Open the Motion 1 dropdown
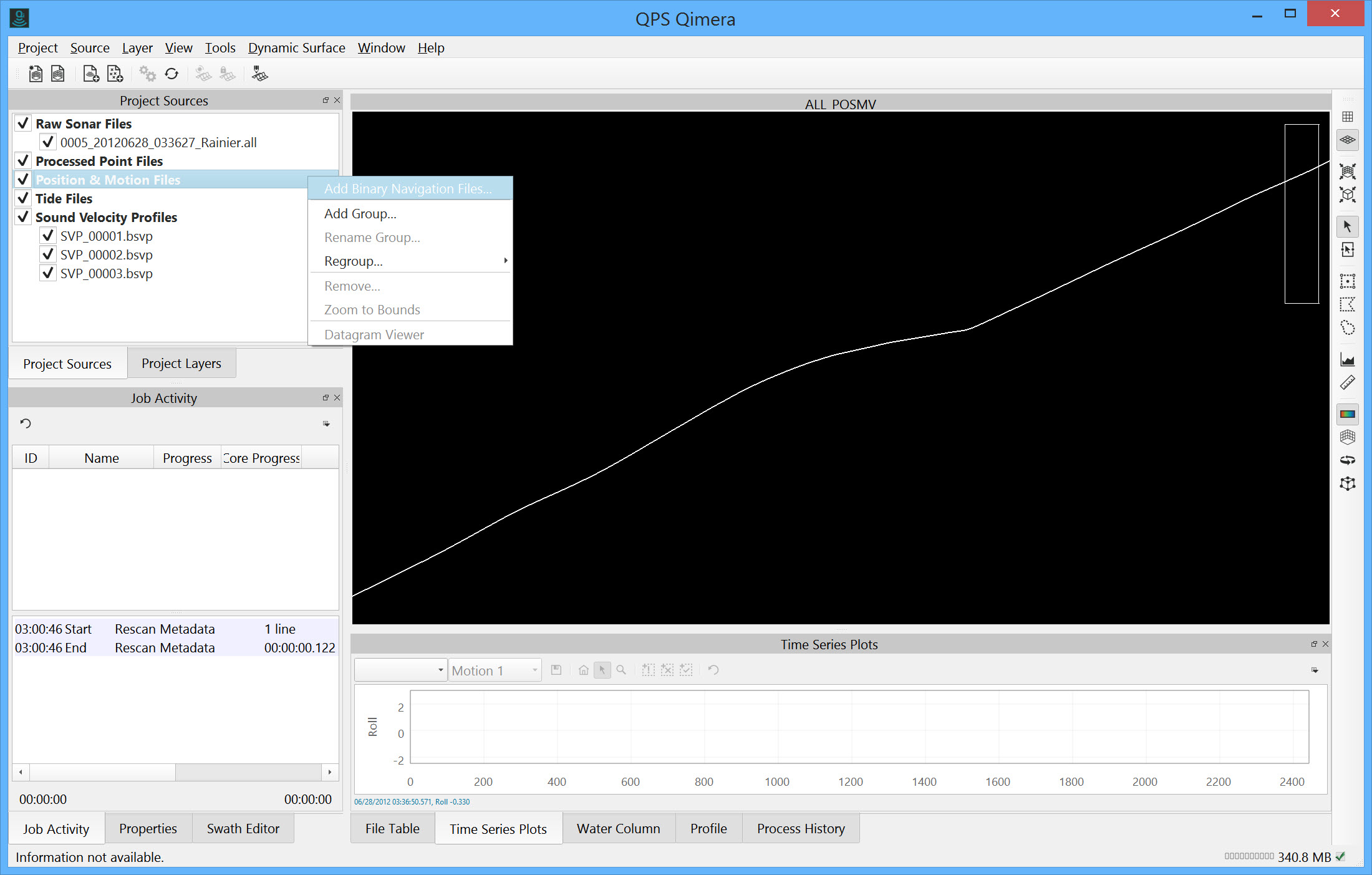The width and height of the screenshot is (1372, 875). 495,670
